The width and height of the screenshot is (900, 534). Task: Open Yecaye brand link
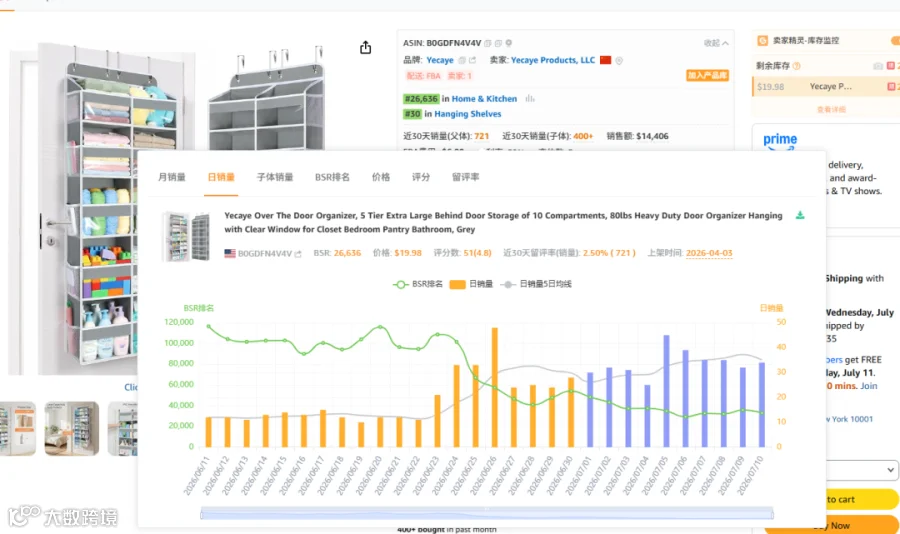(440, 60)
